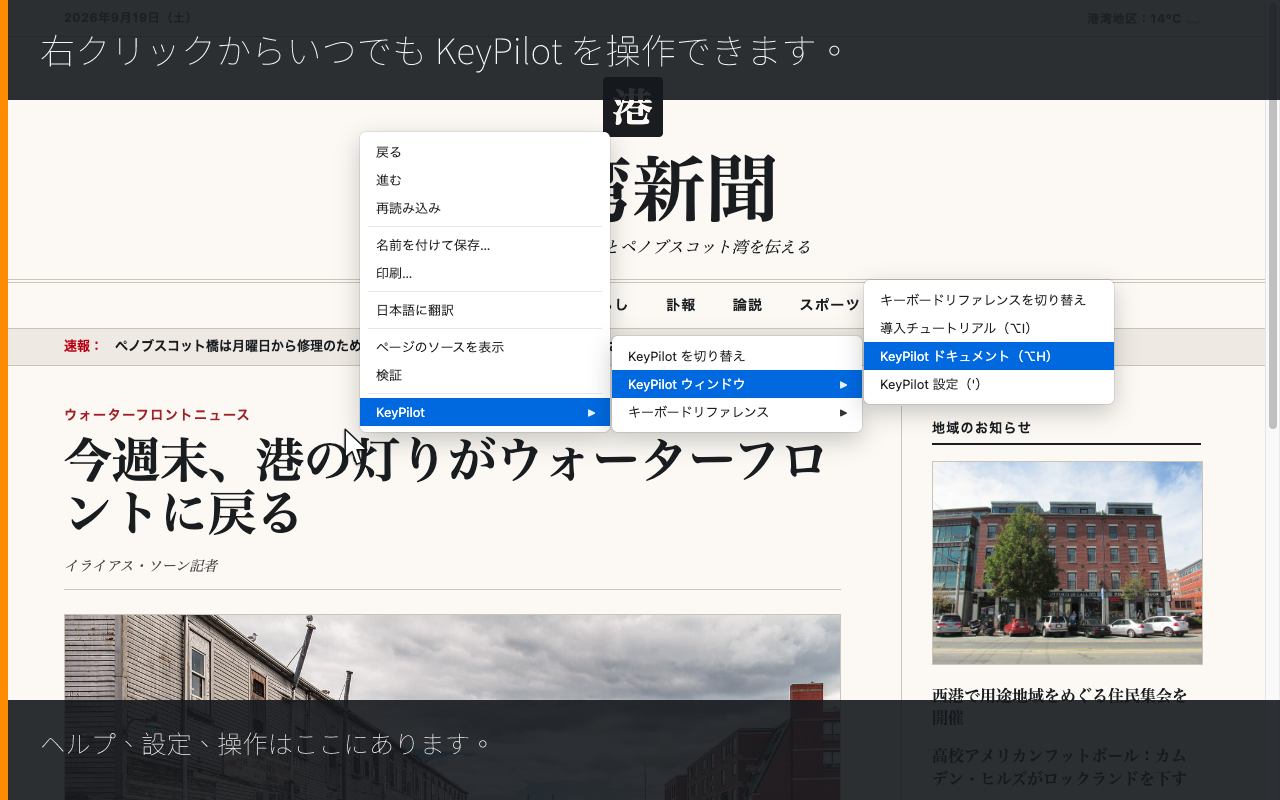1280x800 pixels.
Task: Click the waterfront article main photo
Action: [x=452, y=707]
